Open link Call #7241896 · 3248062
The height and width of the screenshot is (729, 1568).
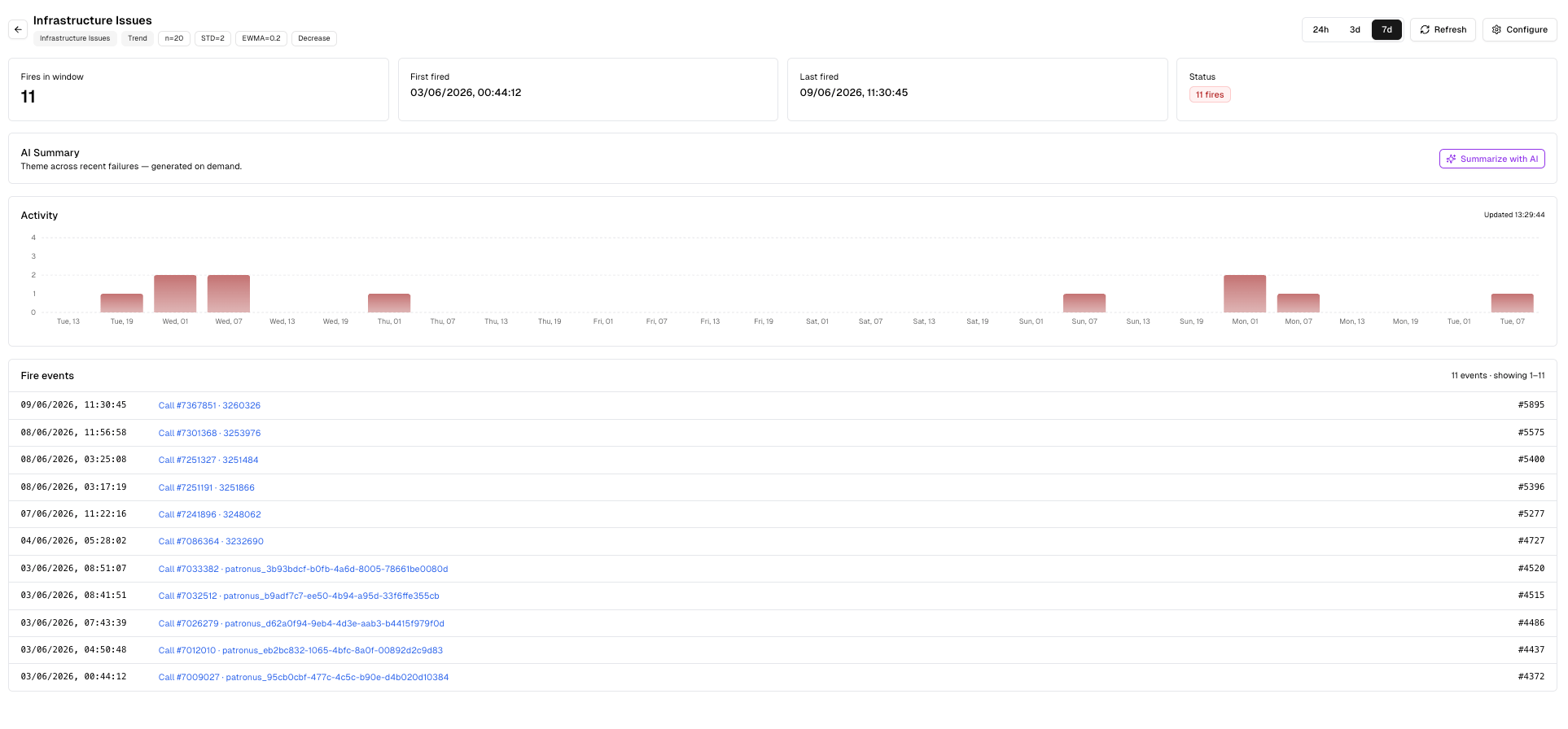click(209, 515)
